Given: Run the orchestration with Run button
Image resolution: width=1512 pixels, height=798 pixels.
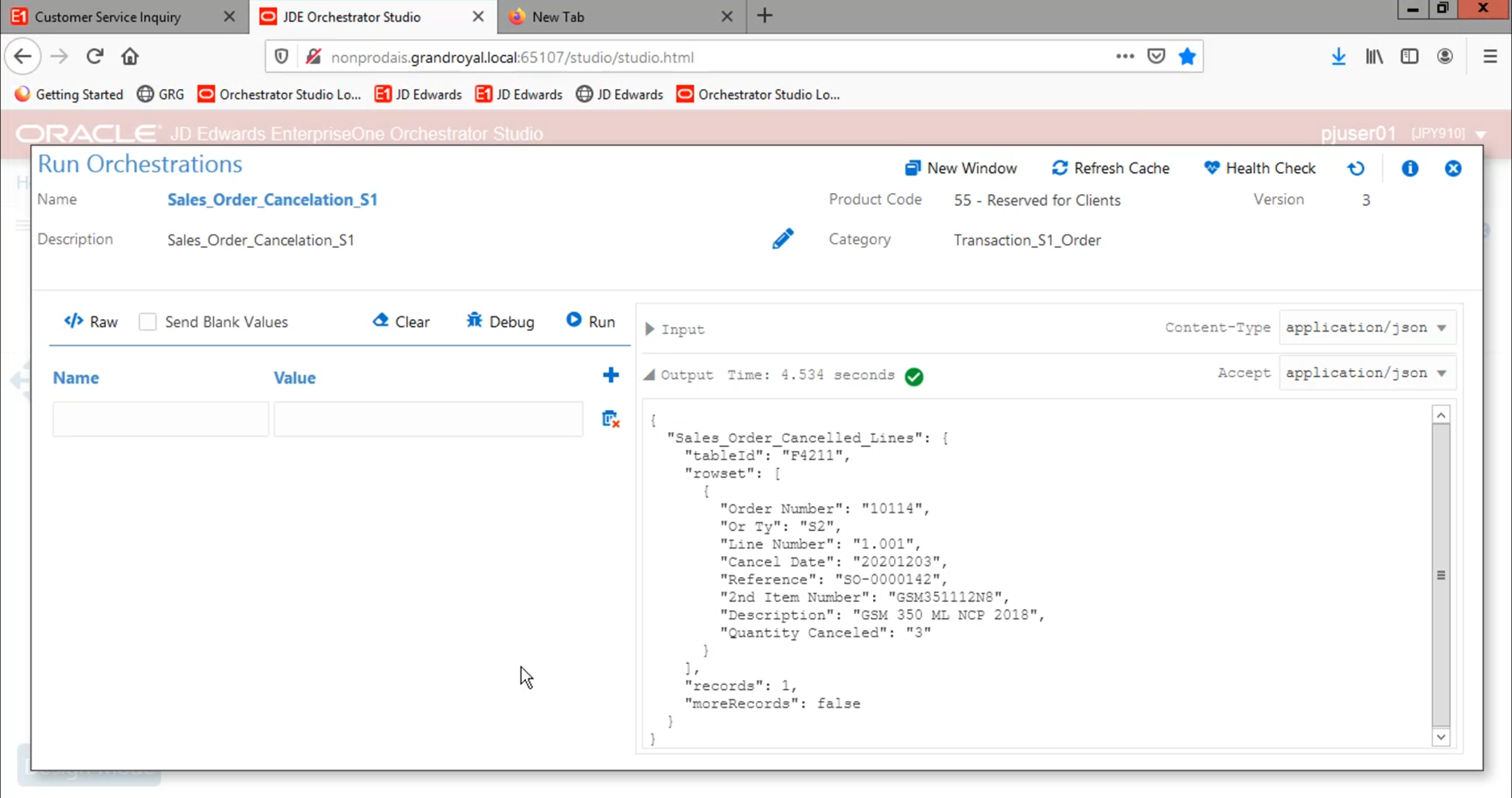Looking at the screenshot, I should 591,321.
